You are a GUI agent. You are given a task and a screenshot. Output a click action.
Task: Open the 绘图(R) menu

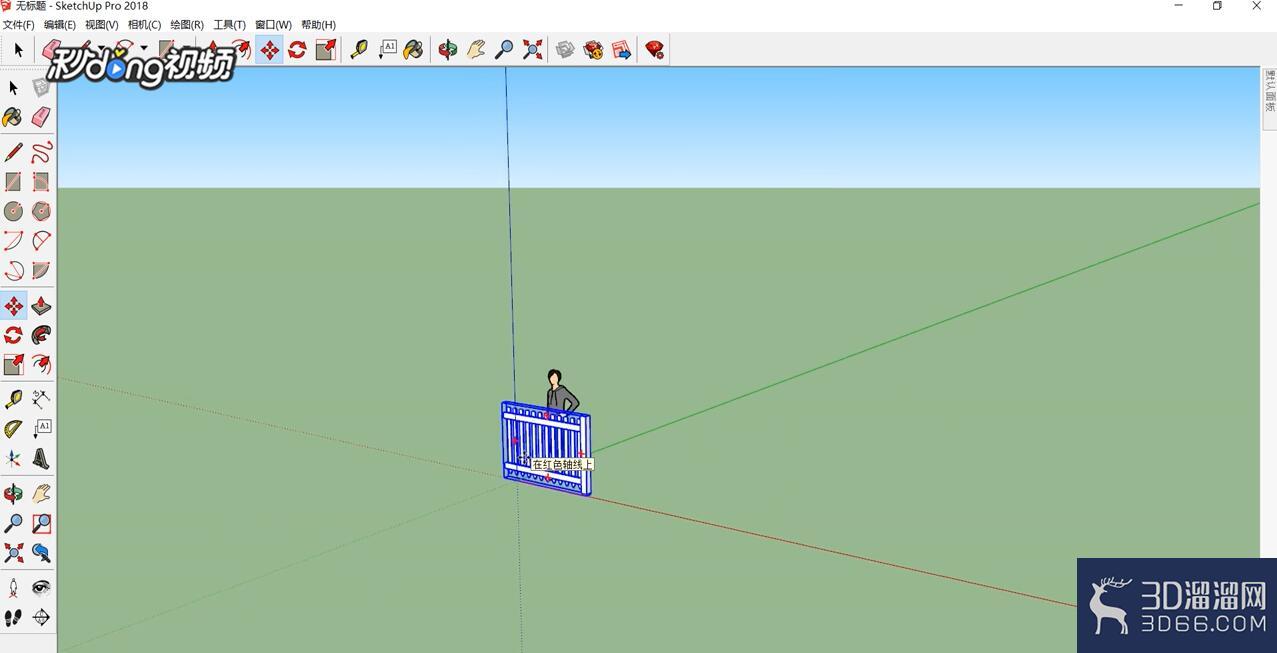(x=187, y=24)
